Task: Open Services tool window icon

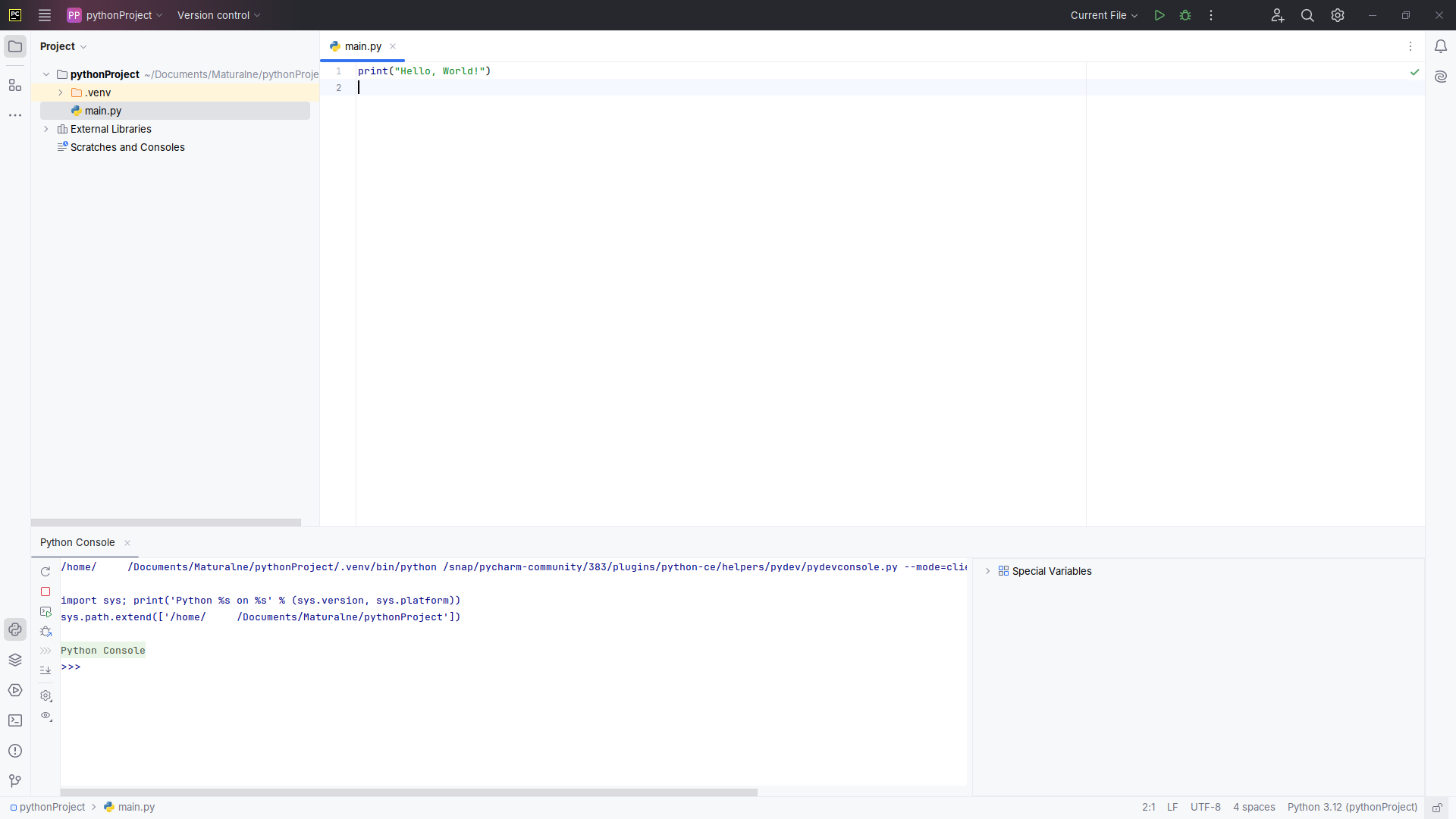Action: tap(15, 690)
